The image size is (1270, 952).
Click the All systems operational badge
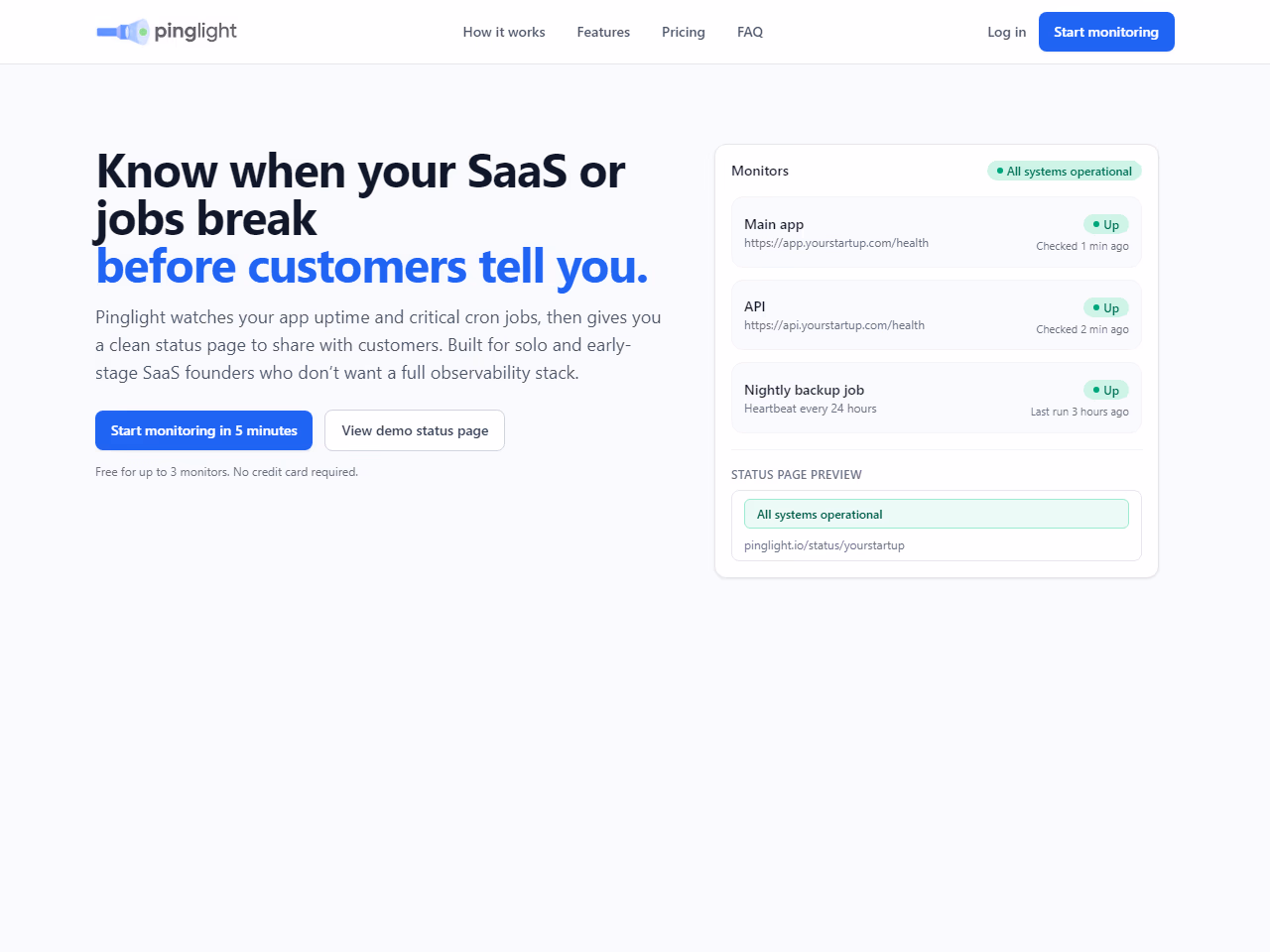[x=1064, y=172]
